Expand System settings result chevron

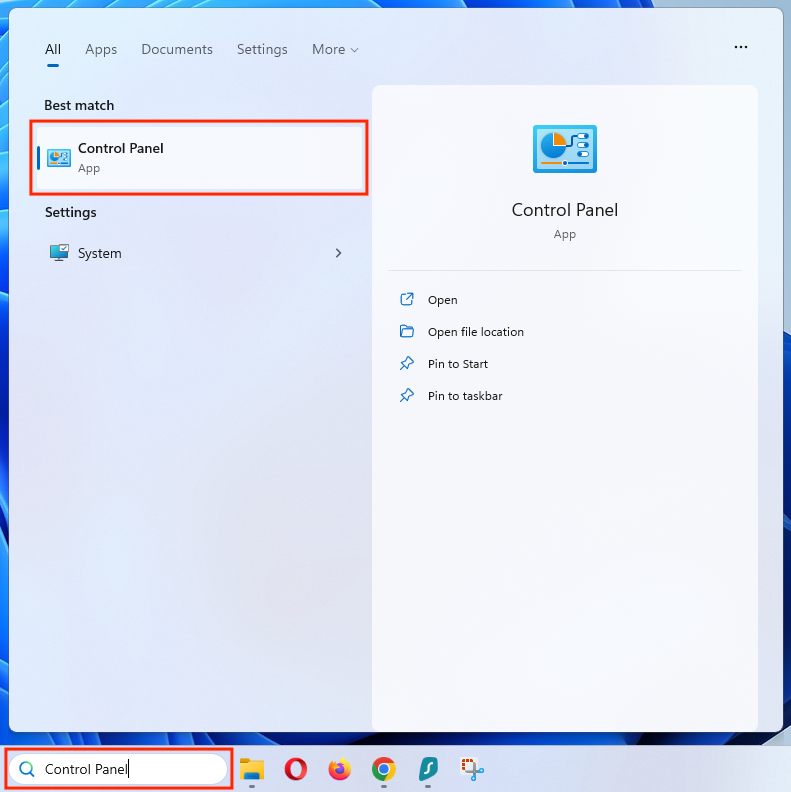pos(338,253)
